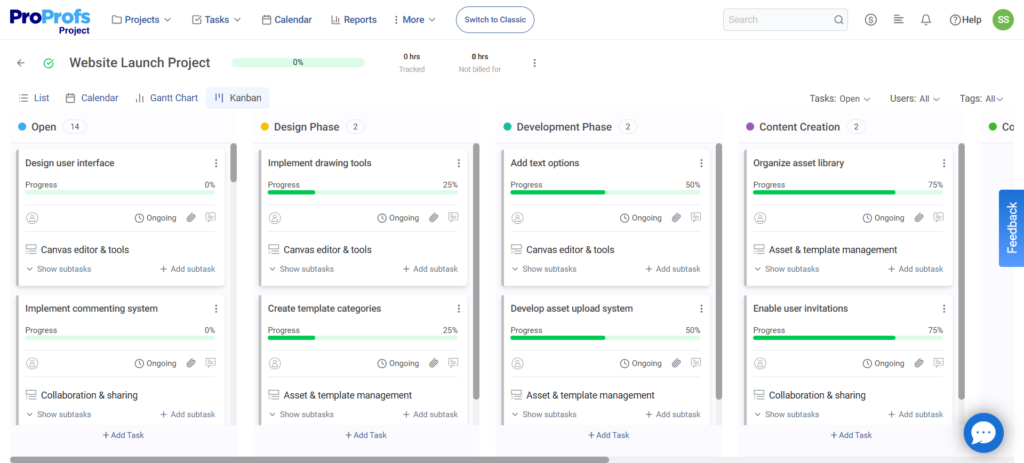Click attachment paperclip on Organize asset library card
The image size is (1024, 463).
(x=919, y=218)
